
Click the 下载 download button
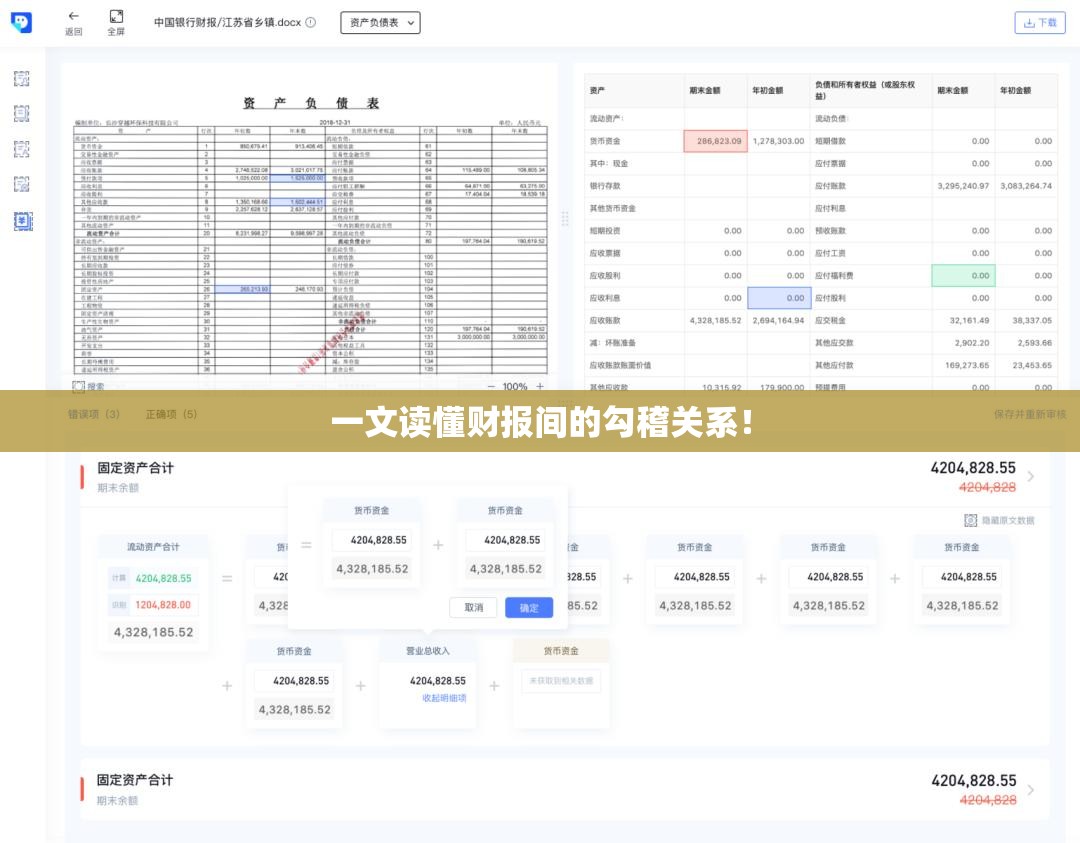coord(1040,23)
